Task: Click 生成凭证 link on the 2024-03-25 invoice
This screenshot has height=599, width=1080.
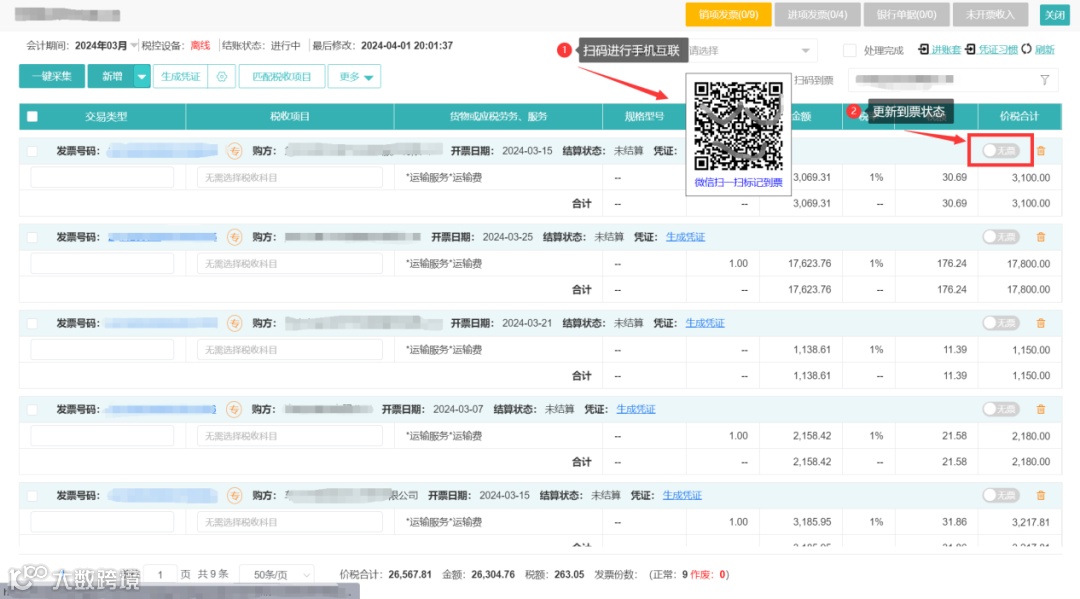Action: point(685,237)
